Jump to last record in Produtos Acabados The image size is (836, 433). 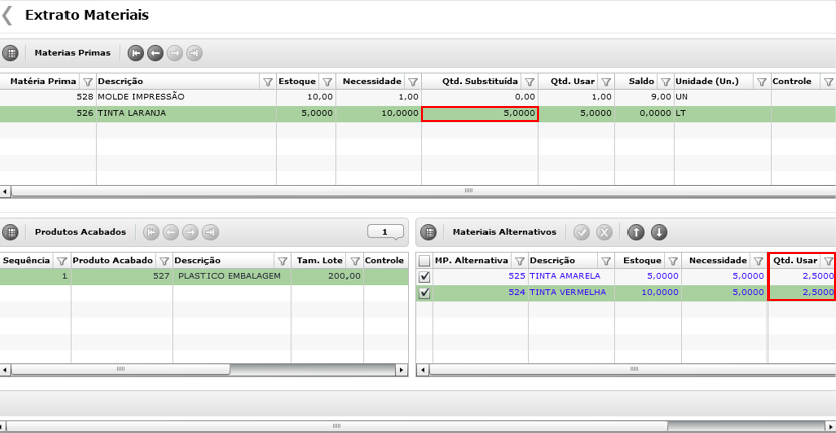click(211, 232)
